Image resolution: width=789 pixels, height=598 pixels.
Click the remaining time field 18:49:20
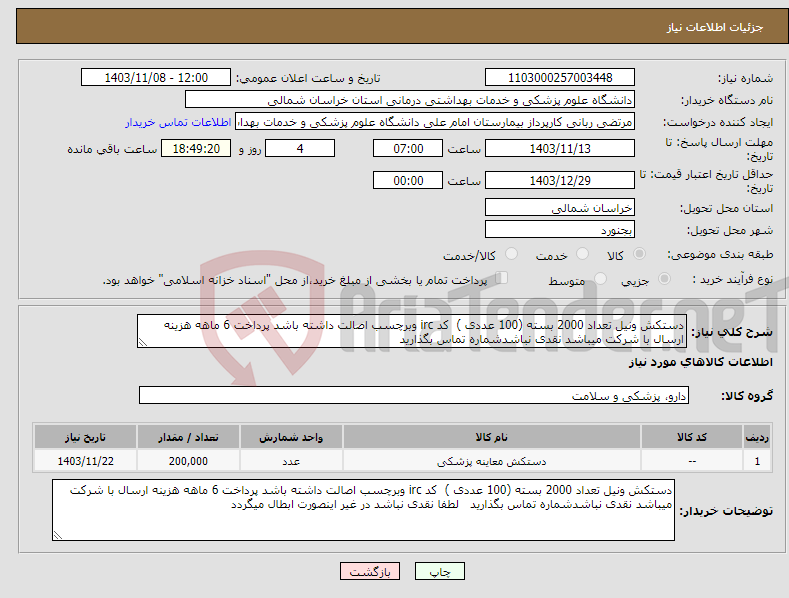point(196,148)
